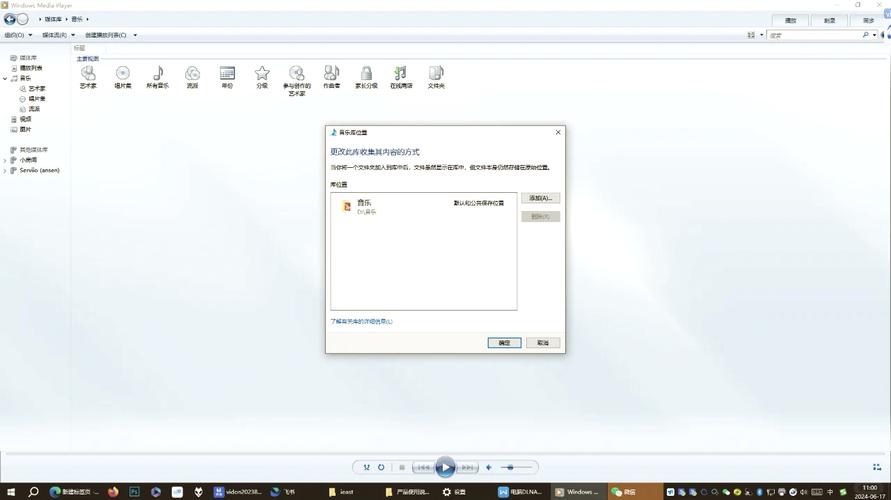The width and height of the screenshot is (891, 500).
Task: Open the 参与创作的艺术家 view icon
Action: point(297,80)
